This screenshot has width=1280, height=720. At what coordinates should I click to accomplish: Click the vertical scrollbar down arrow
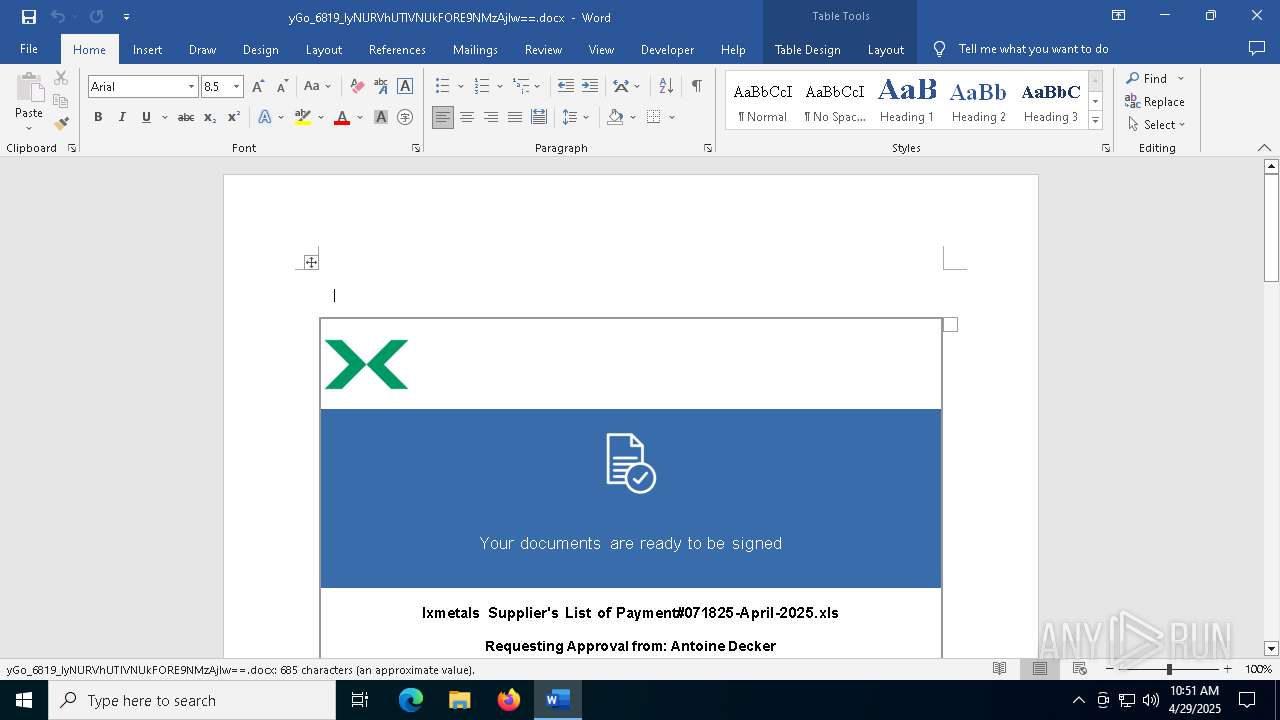point(1271,649)
